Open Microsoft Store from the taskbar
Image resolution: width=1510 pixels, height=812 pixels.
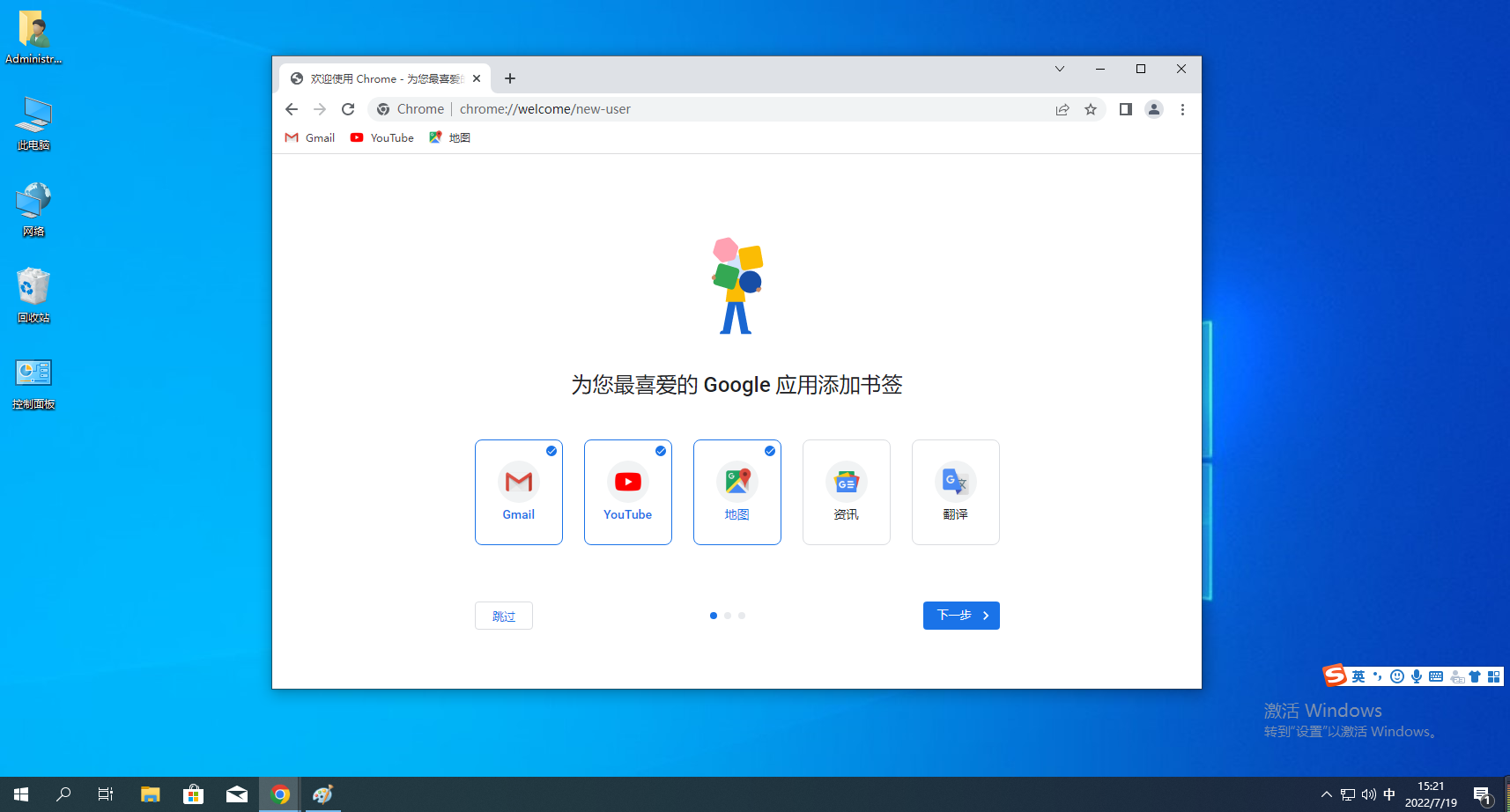click(193, 794)
